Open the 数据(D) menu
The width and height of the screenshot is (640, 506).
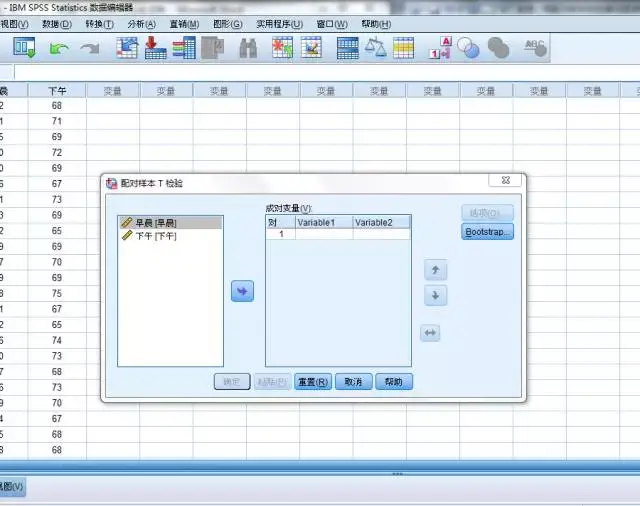point(56,24)
